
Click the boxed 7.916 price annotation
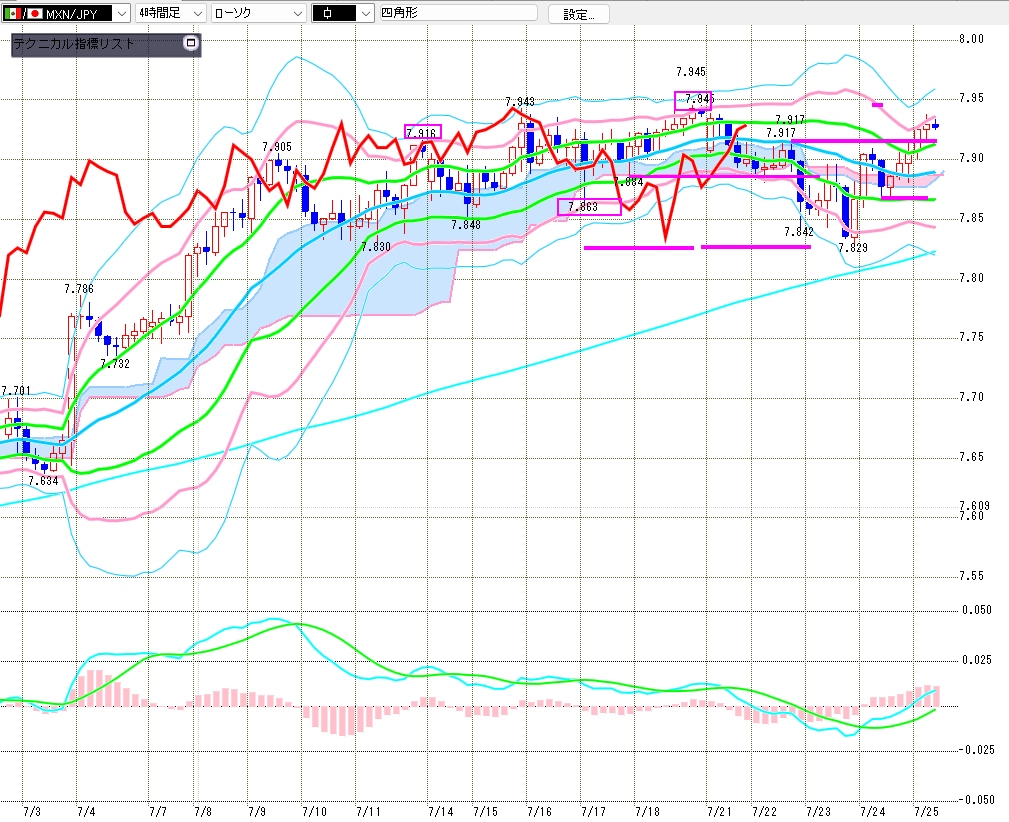tap(423, 132)
